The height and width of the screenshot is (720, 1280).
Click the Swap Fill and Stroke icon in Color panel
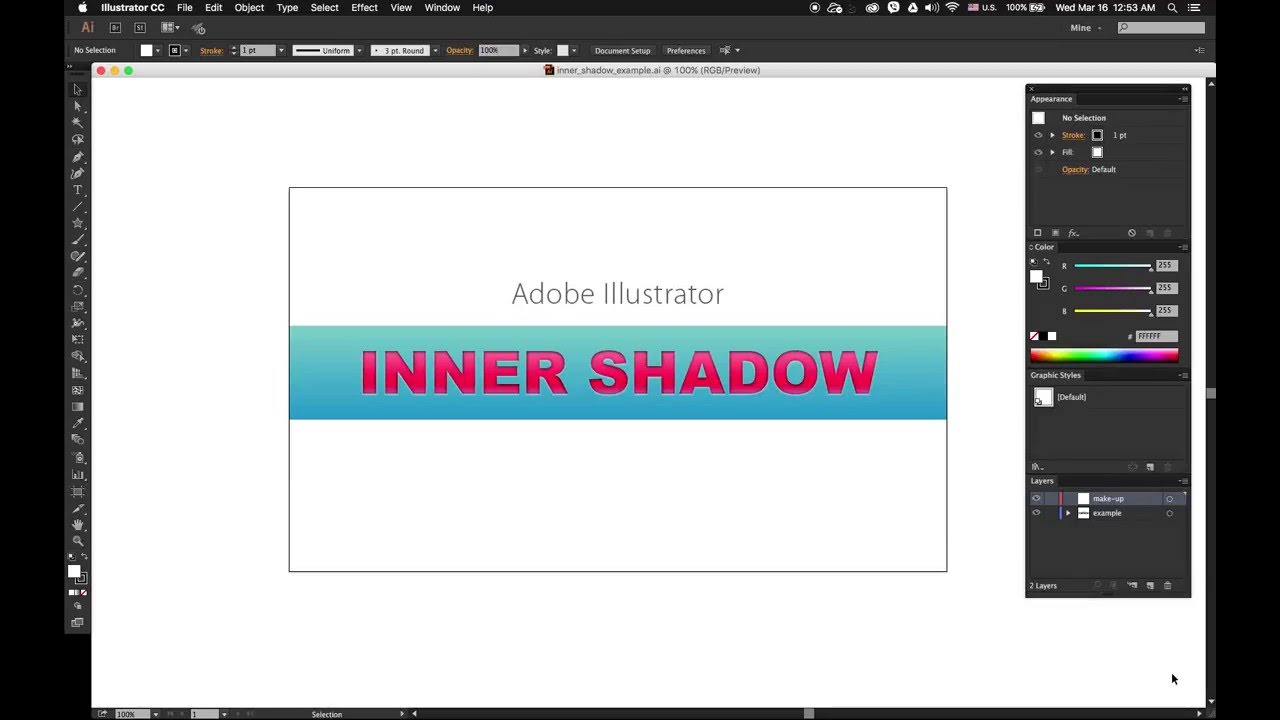(x=1046, y=262)
